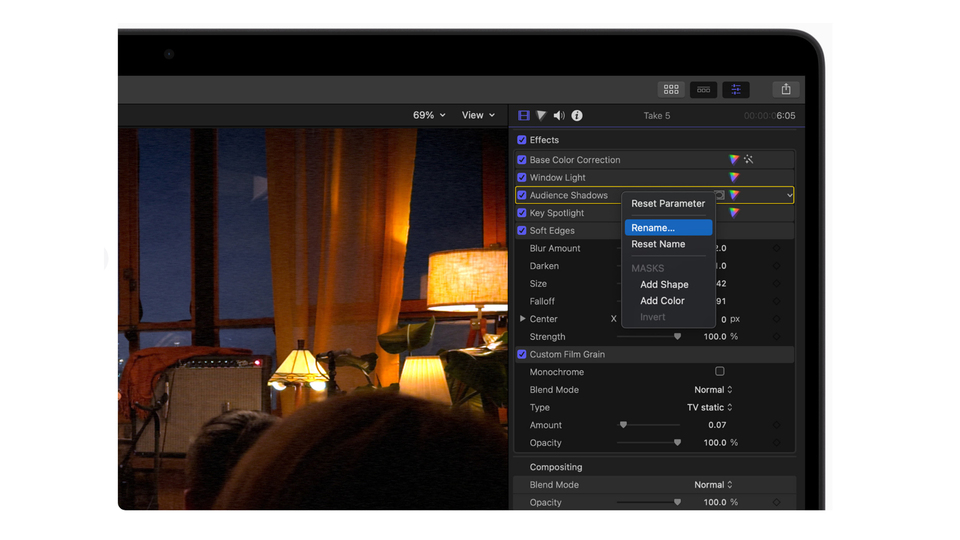The width and height of the screenshot is (960, 540).
Task: Disable the Custom Film Grain effect checkbox
Action: (522, 355)
